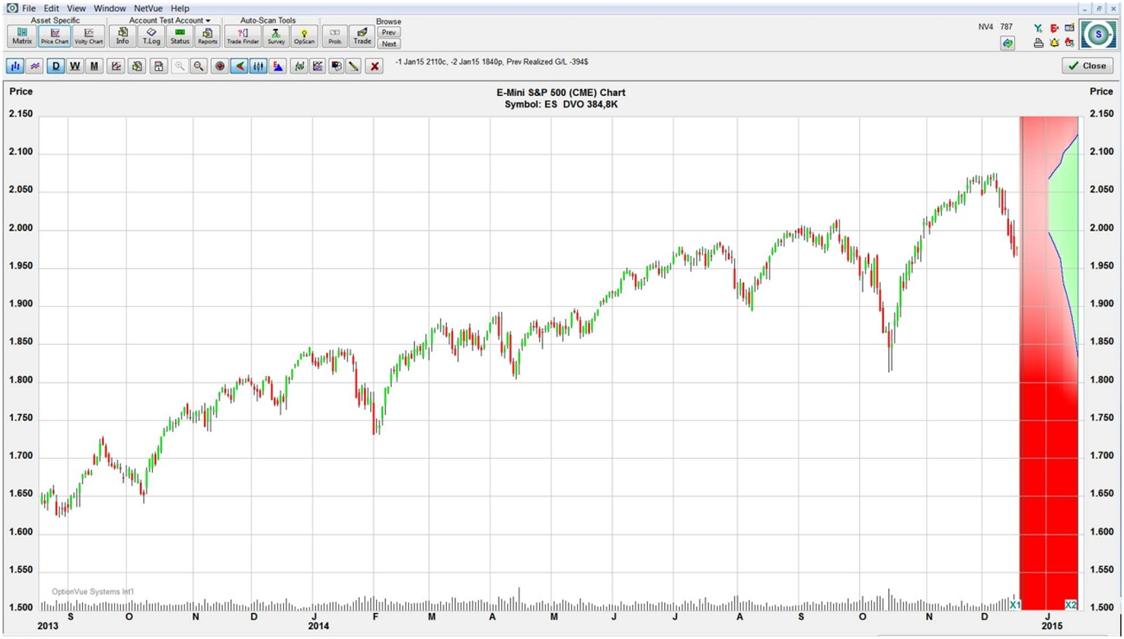Select the Price Chart button
Screen dimensions: 1124x639
(x=54, y=36)
